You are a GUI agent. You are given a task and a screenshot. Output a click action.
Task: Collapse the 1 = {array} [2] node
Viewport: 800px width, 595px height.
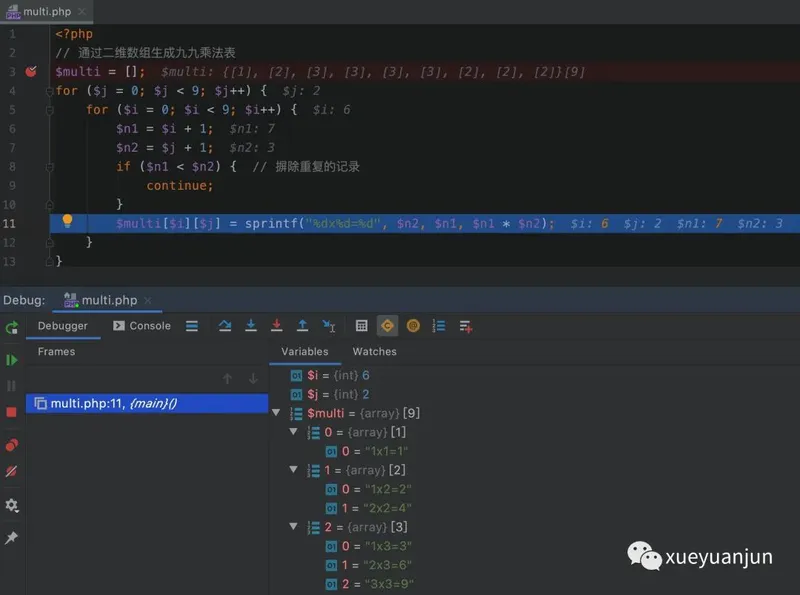pyautogui.click(x=293, y=469)
